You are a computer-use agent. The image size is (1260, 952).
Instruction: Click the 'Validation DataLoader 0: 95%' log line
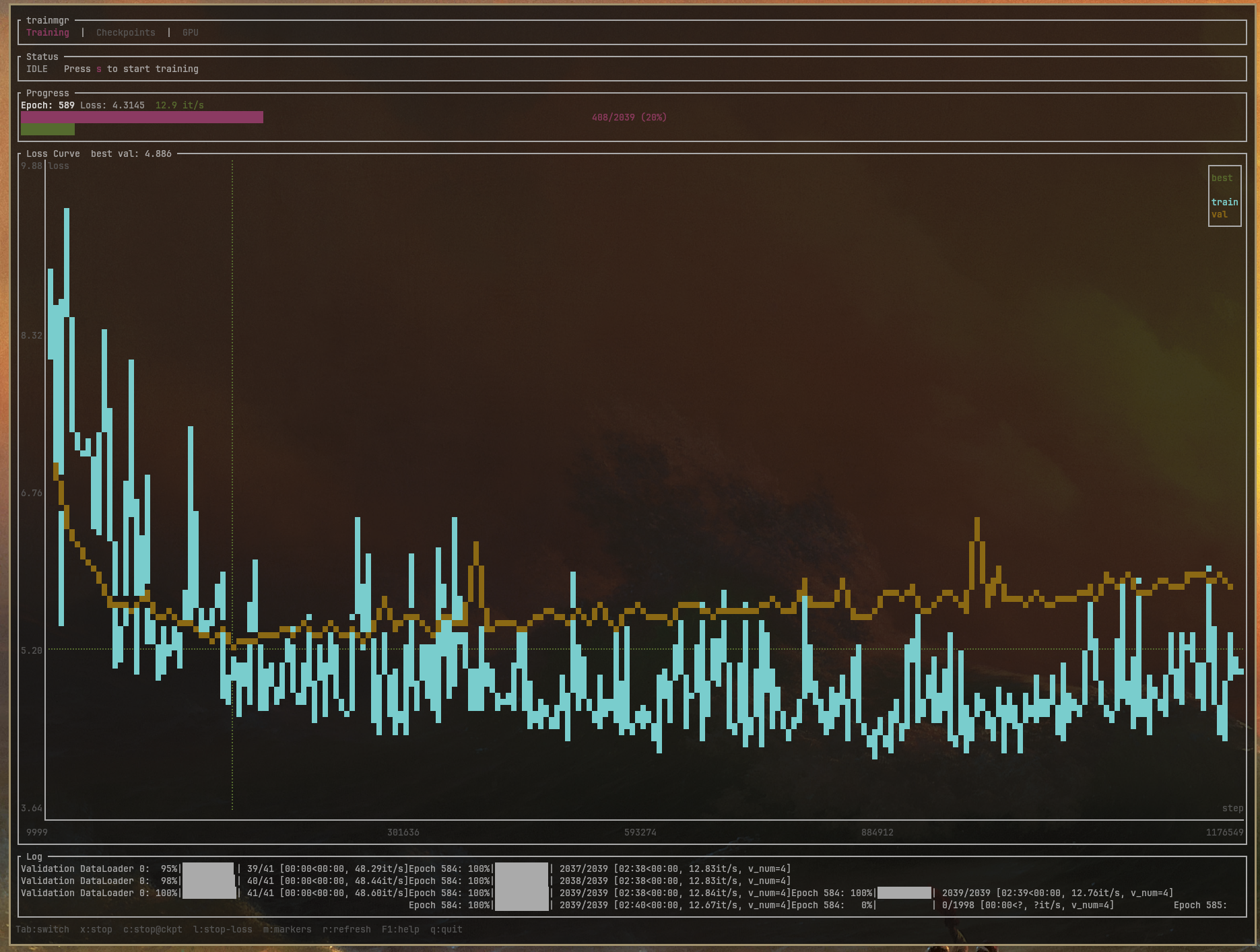tap(99, 869)
